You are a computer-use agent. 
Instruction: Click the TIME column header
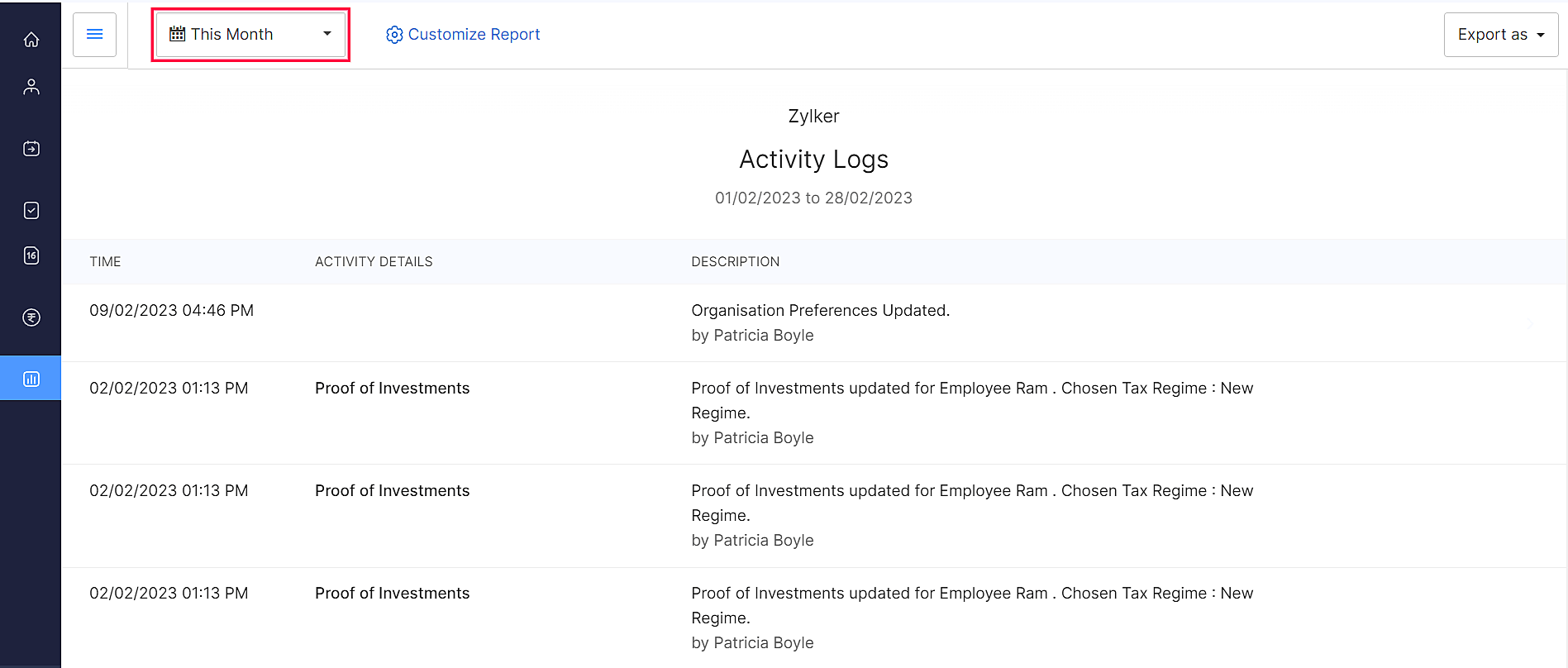coord(105,262)
